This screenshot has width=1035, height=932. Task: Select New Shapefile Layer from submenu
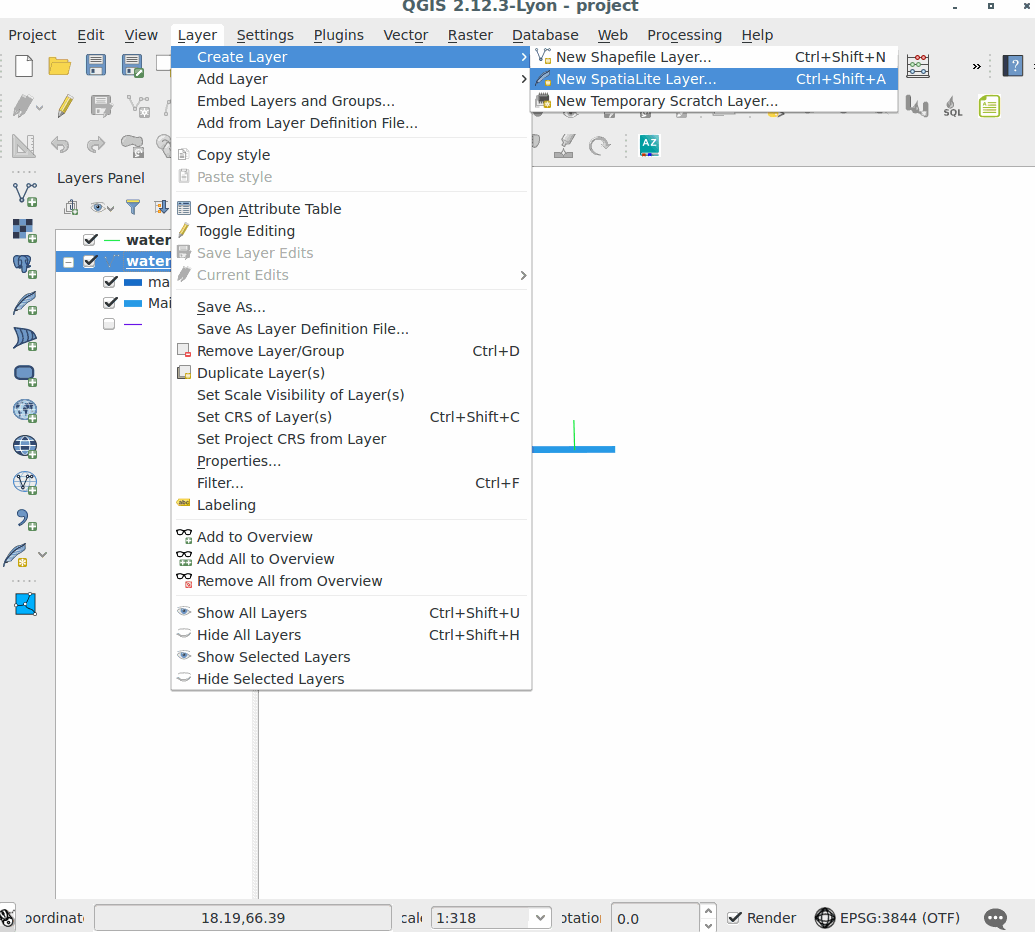[714, 57]
